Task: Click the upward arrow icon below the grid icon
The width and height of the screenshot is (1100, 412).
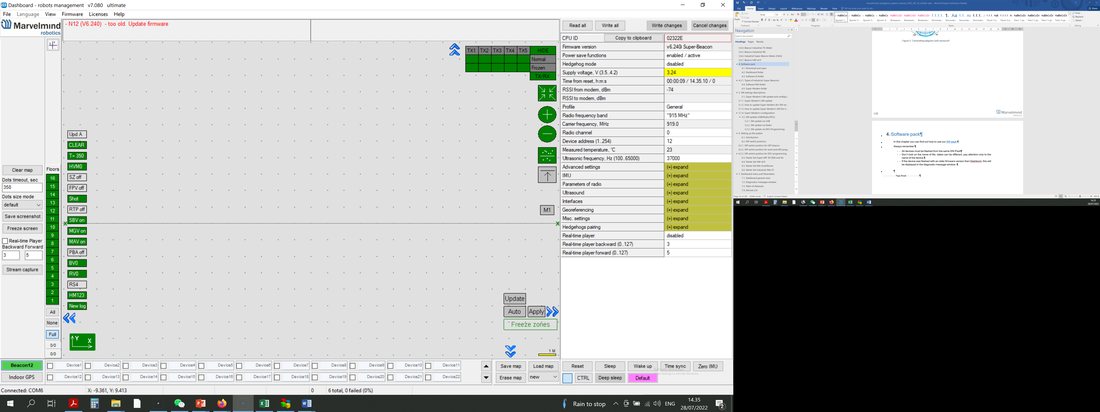Action: (547, 175)
